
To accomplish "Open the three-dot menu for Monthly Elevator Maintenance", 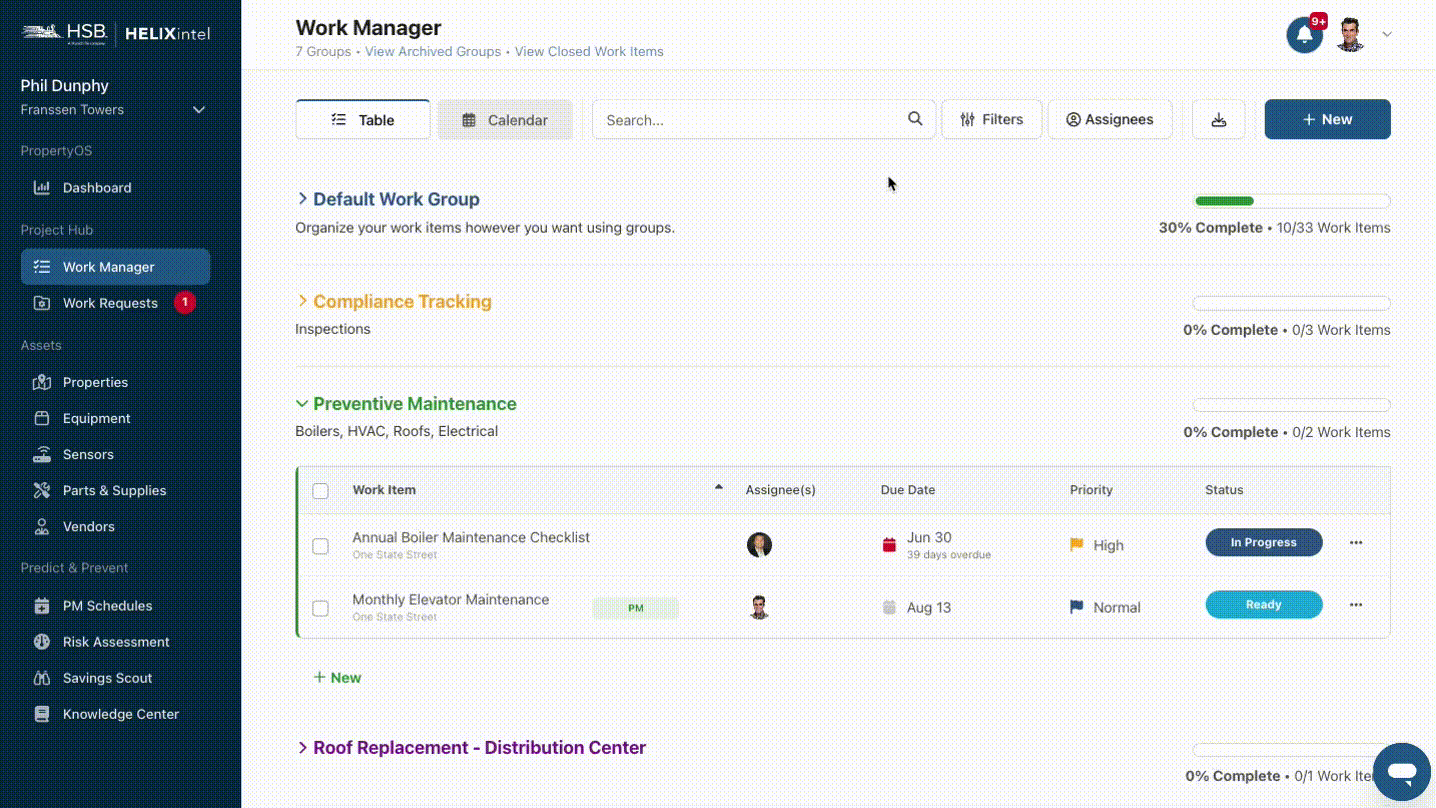I will (x=1356, y=605).
